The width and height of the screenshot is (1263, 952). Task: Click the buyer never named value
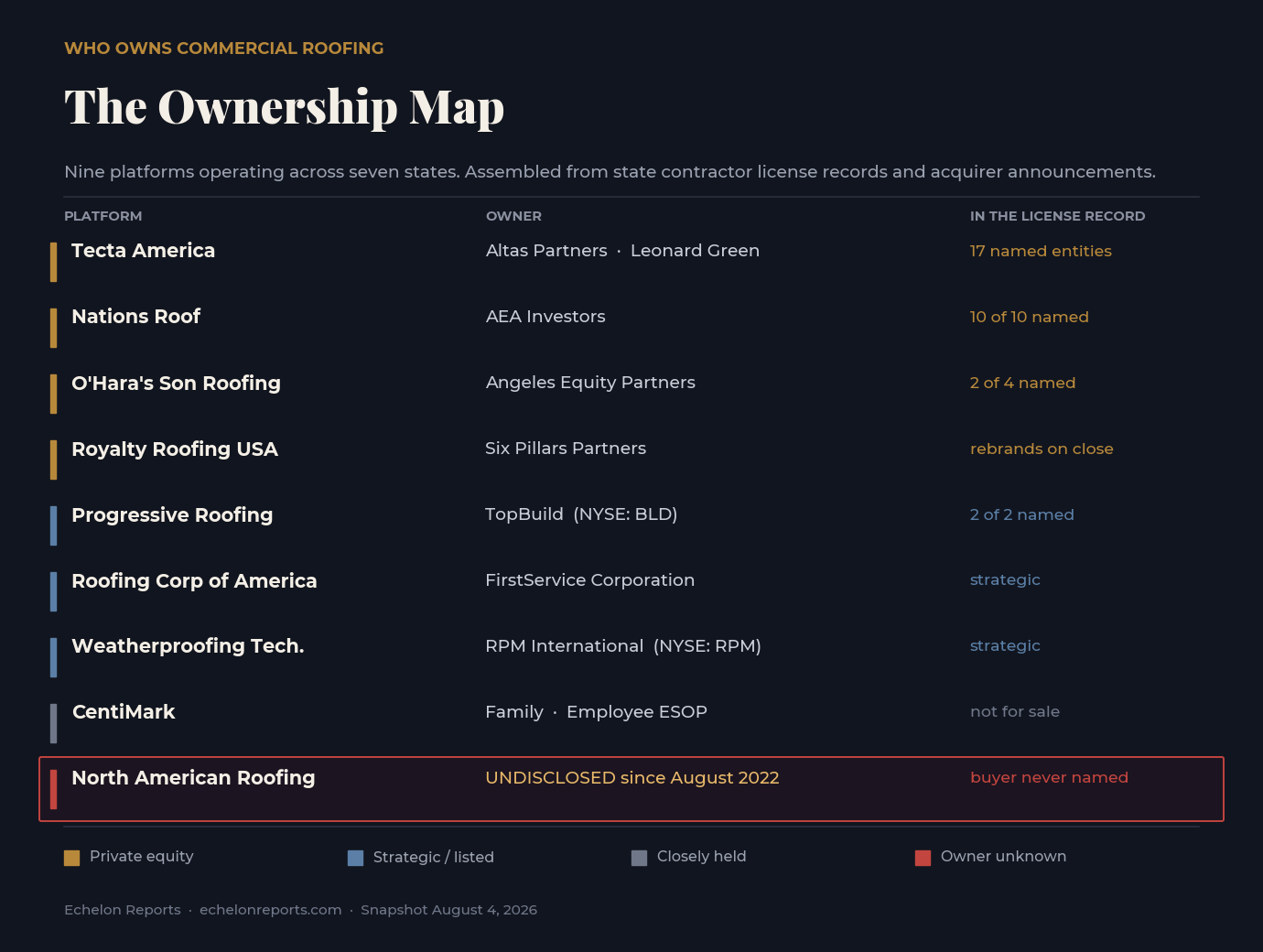[1049, 778]
